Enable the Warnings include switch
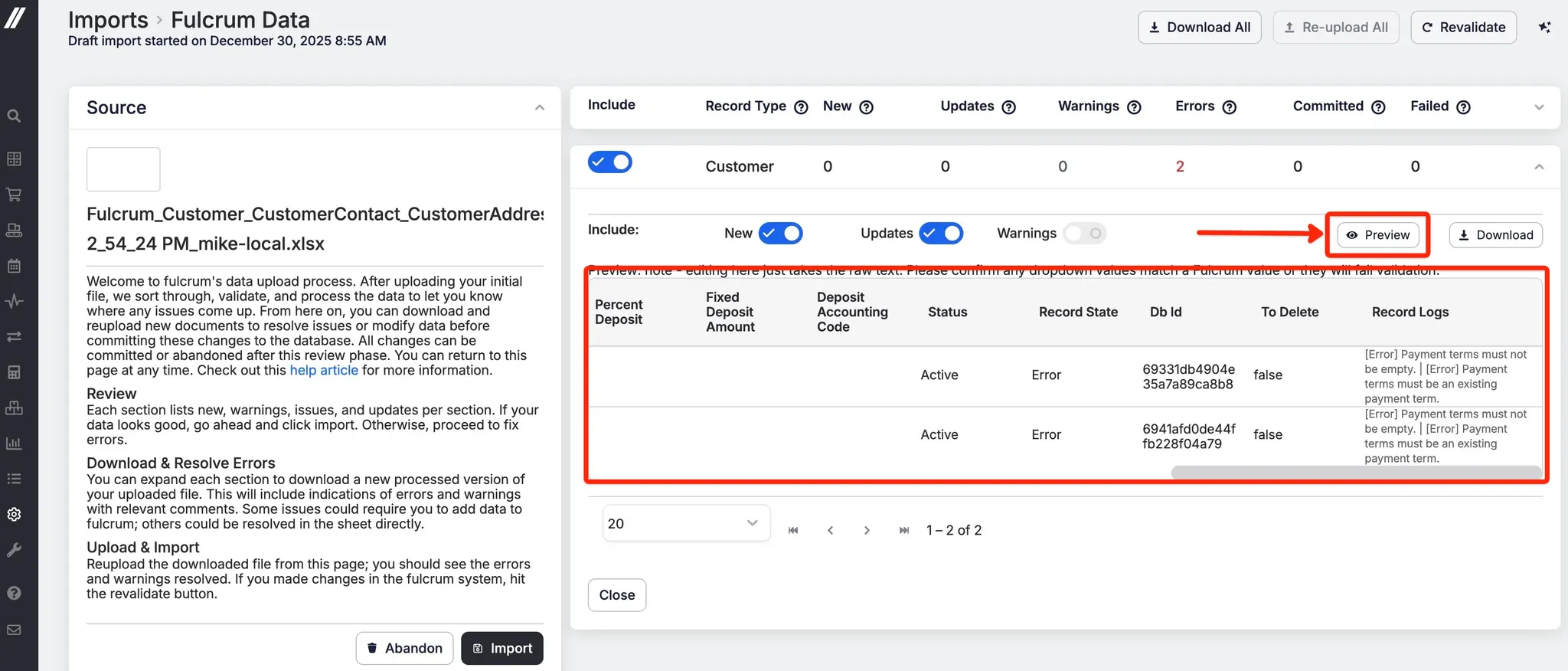 click(x=1084, y=233)
